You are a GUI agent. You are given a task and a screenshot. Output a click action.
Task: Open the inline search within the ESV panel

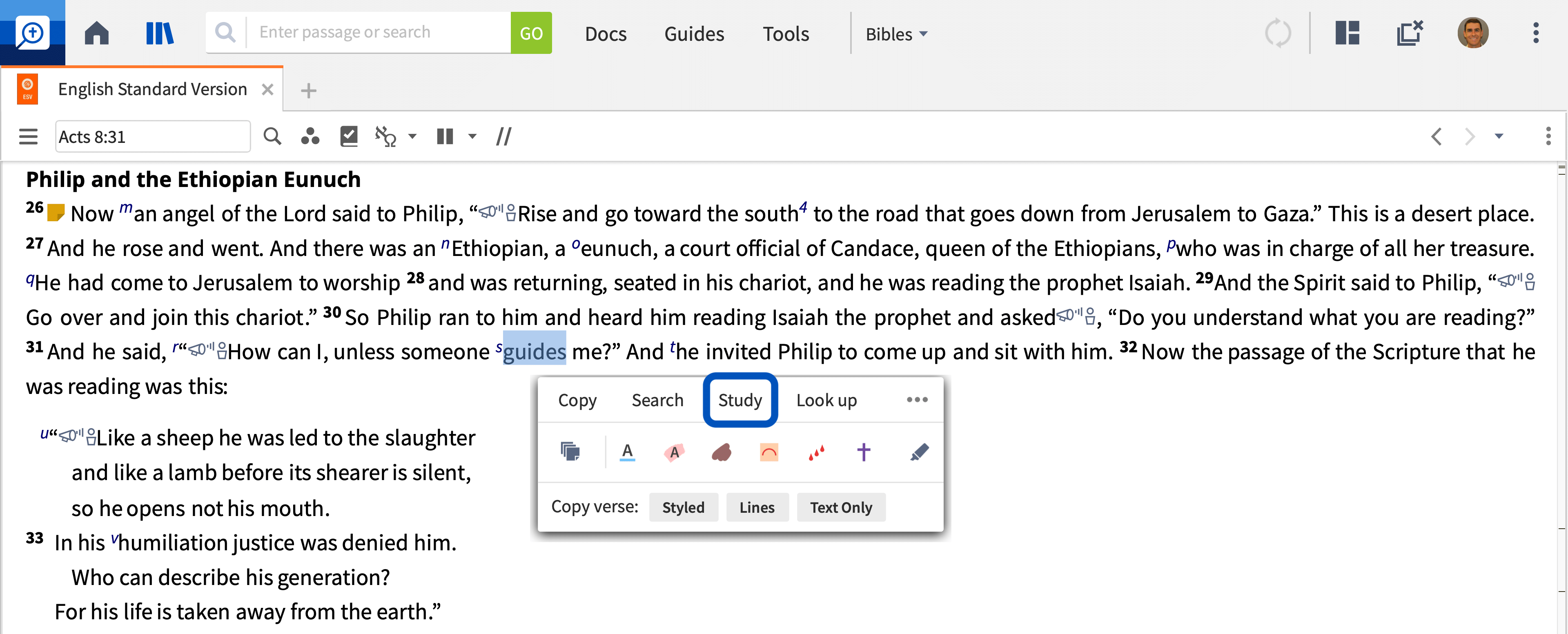[272, 136]
